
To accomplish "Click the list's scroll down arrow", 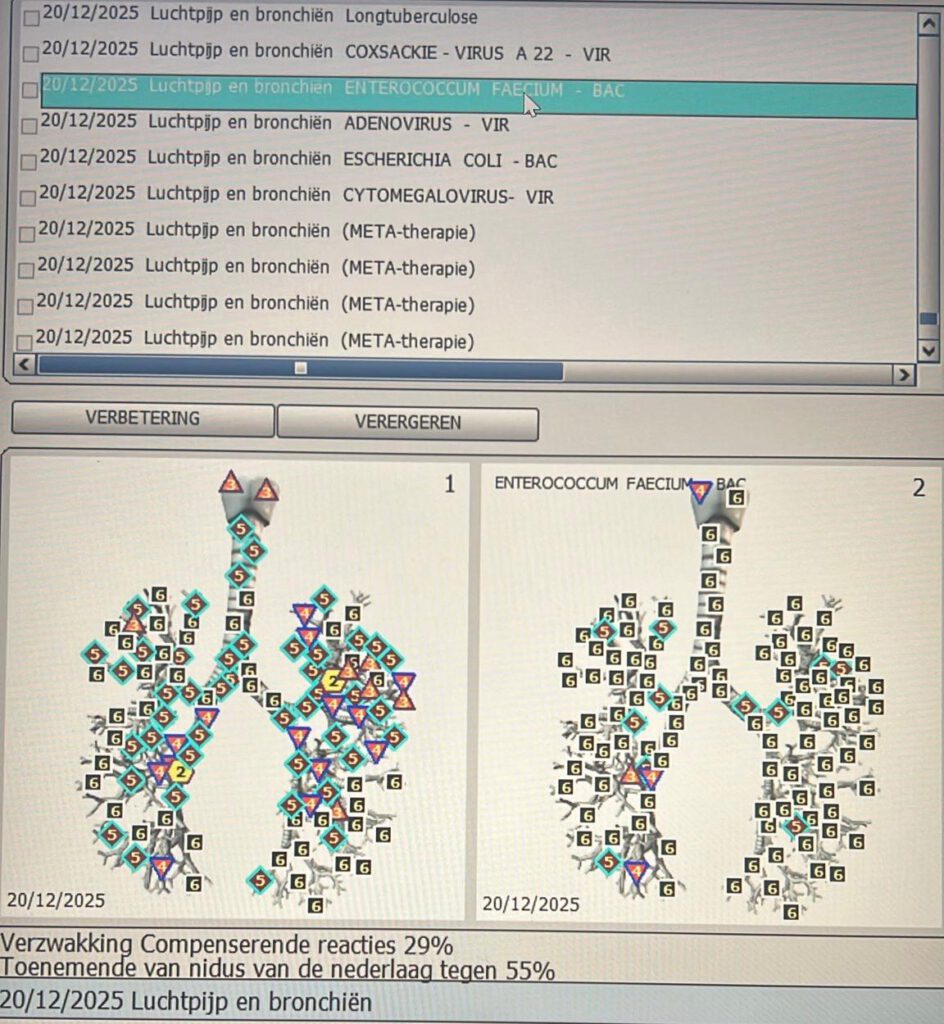I will tap(929, 350).
